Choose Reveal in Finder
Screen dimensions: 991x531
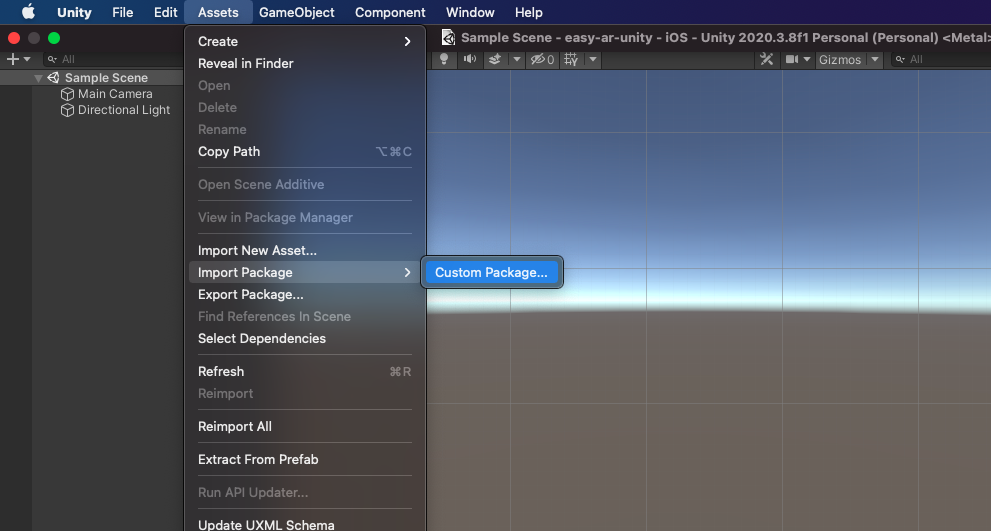[x=305, y=63]
